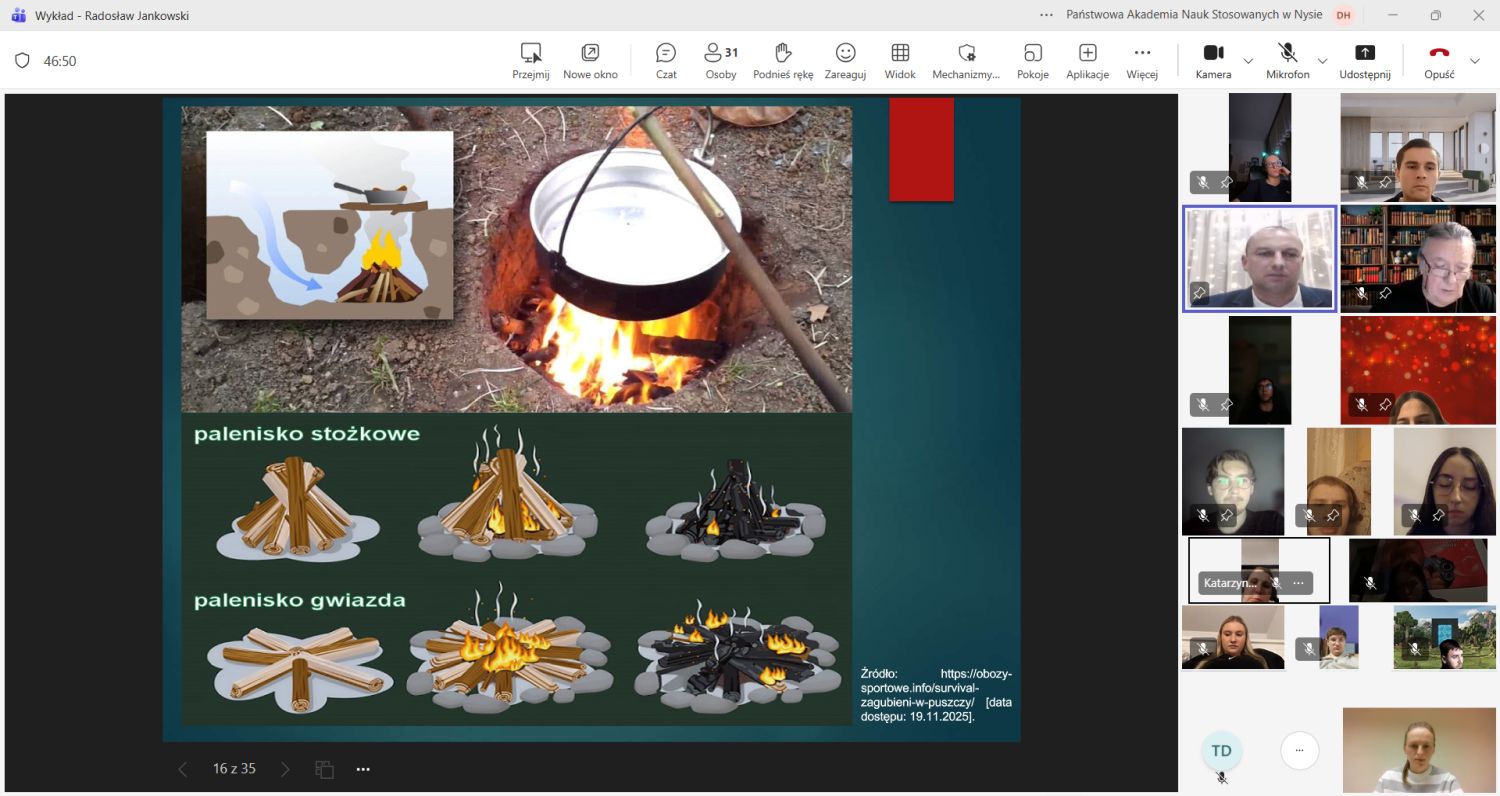Raise hand with Podnieś rękę
Image resolution: width=1500 pixels, height=796 pixels.
coord(784,60)
